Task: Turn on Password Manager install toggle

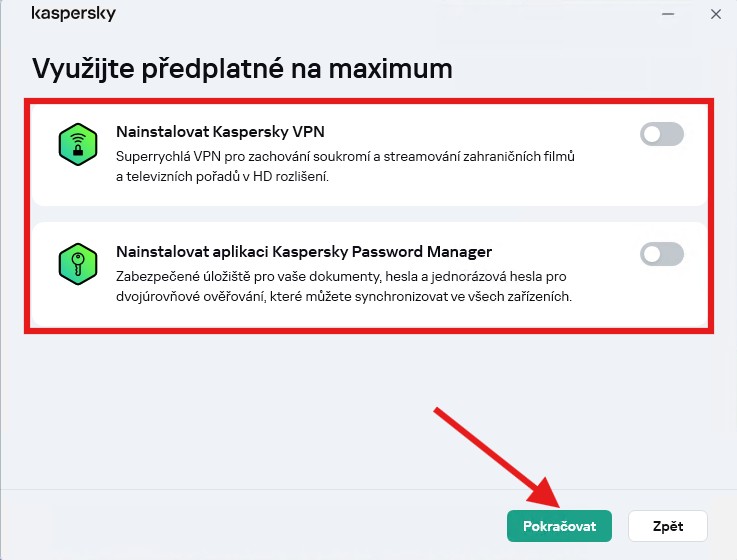Action: tap(661, 254)
